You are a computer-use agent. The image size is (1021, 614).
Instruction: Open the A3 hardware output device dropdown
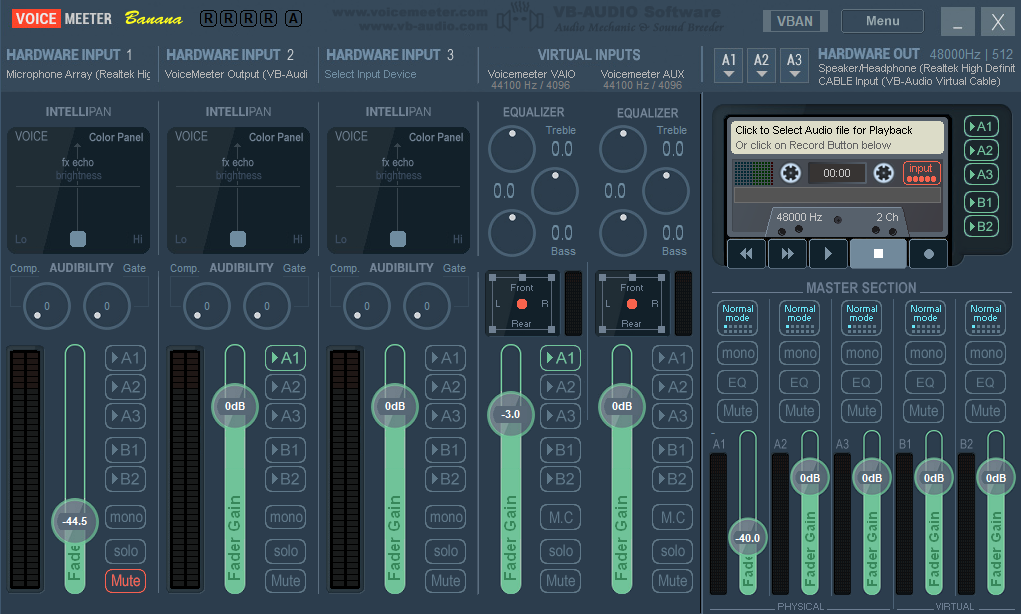coord(794,66)
